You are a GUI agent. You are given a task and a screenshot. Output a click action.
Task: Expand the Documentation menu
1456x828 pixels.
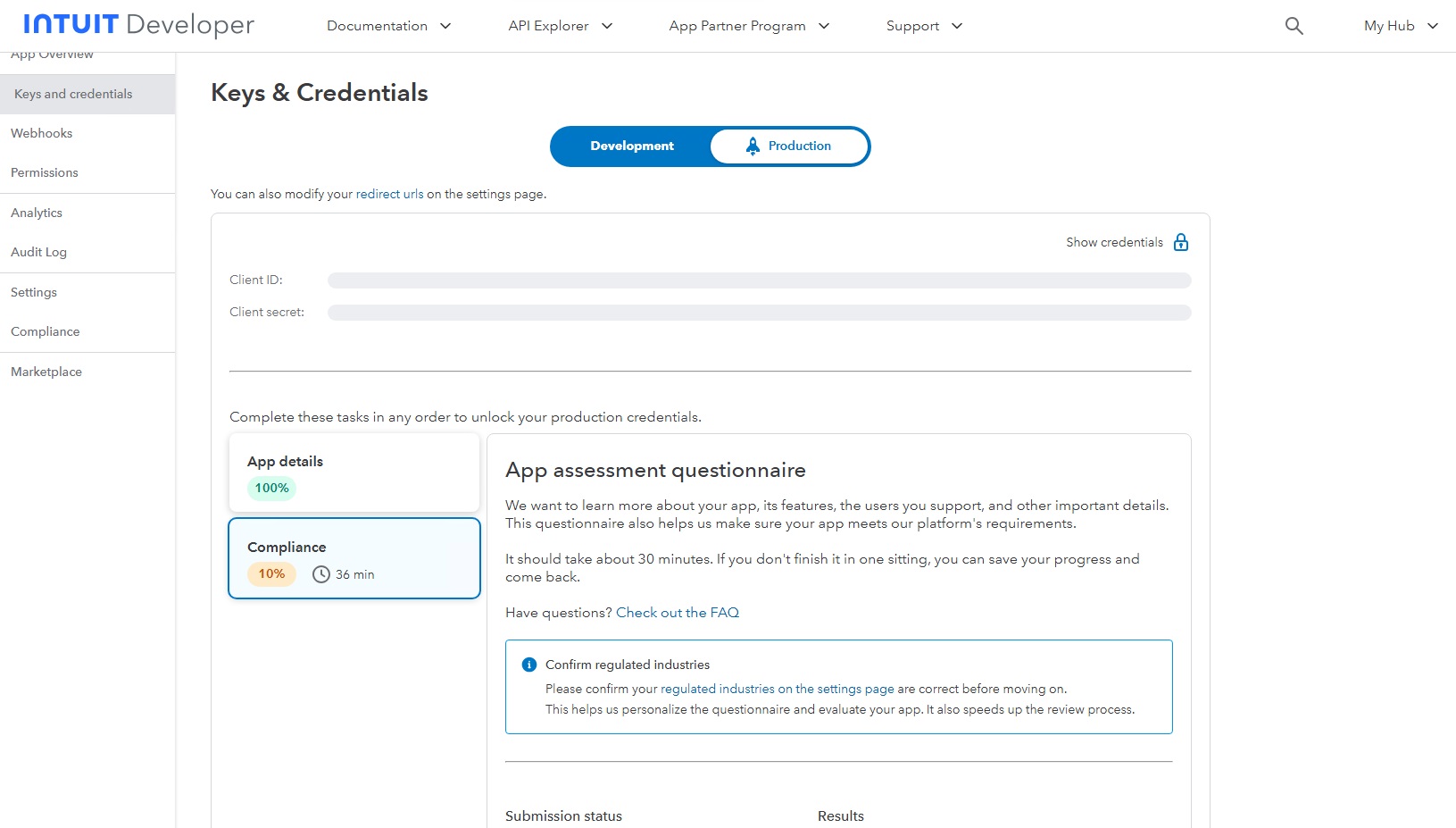point(388,26)
